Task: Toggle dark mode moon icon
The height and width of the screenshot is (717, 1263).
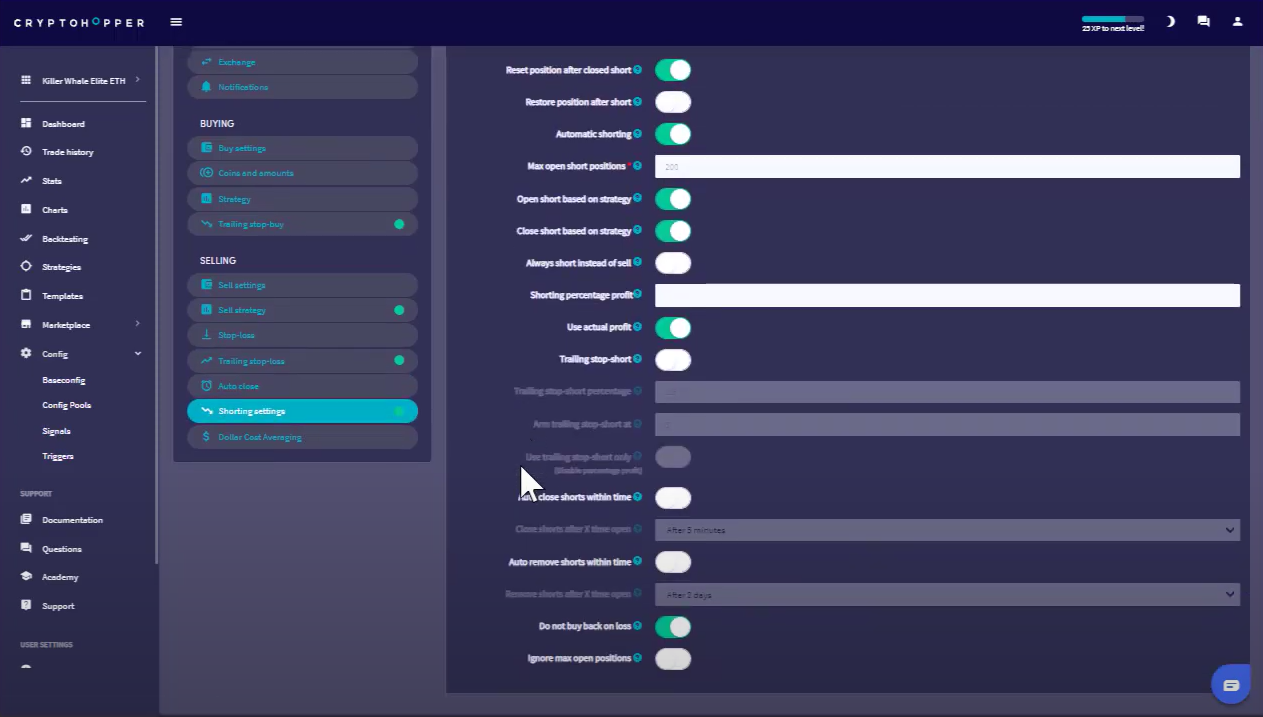Action: pyautogui.click(x=1170, y=21)
